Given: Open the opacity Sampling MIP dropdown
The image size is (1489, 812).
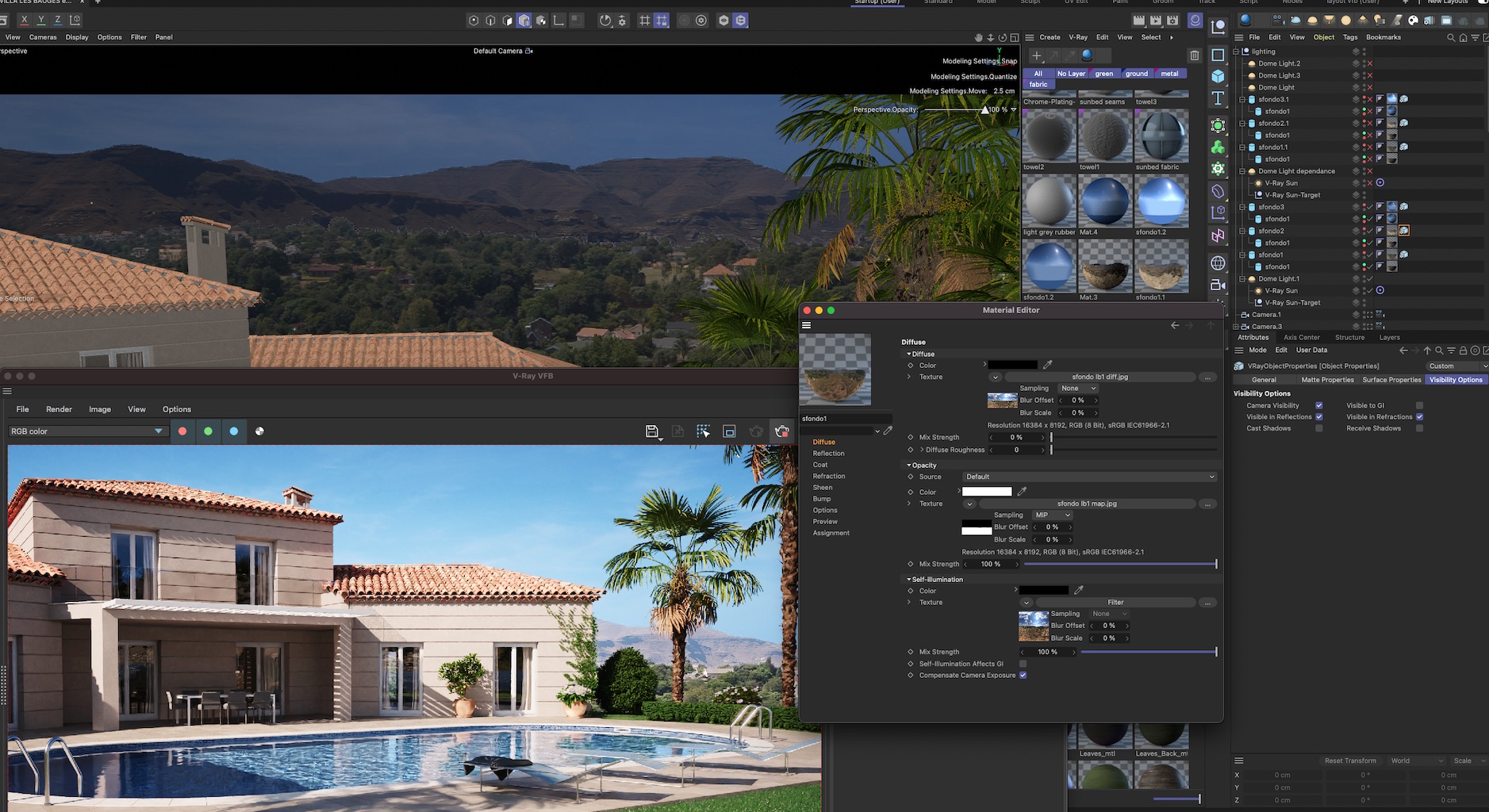Looking at the screenshot, I should (1052, 515).
